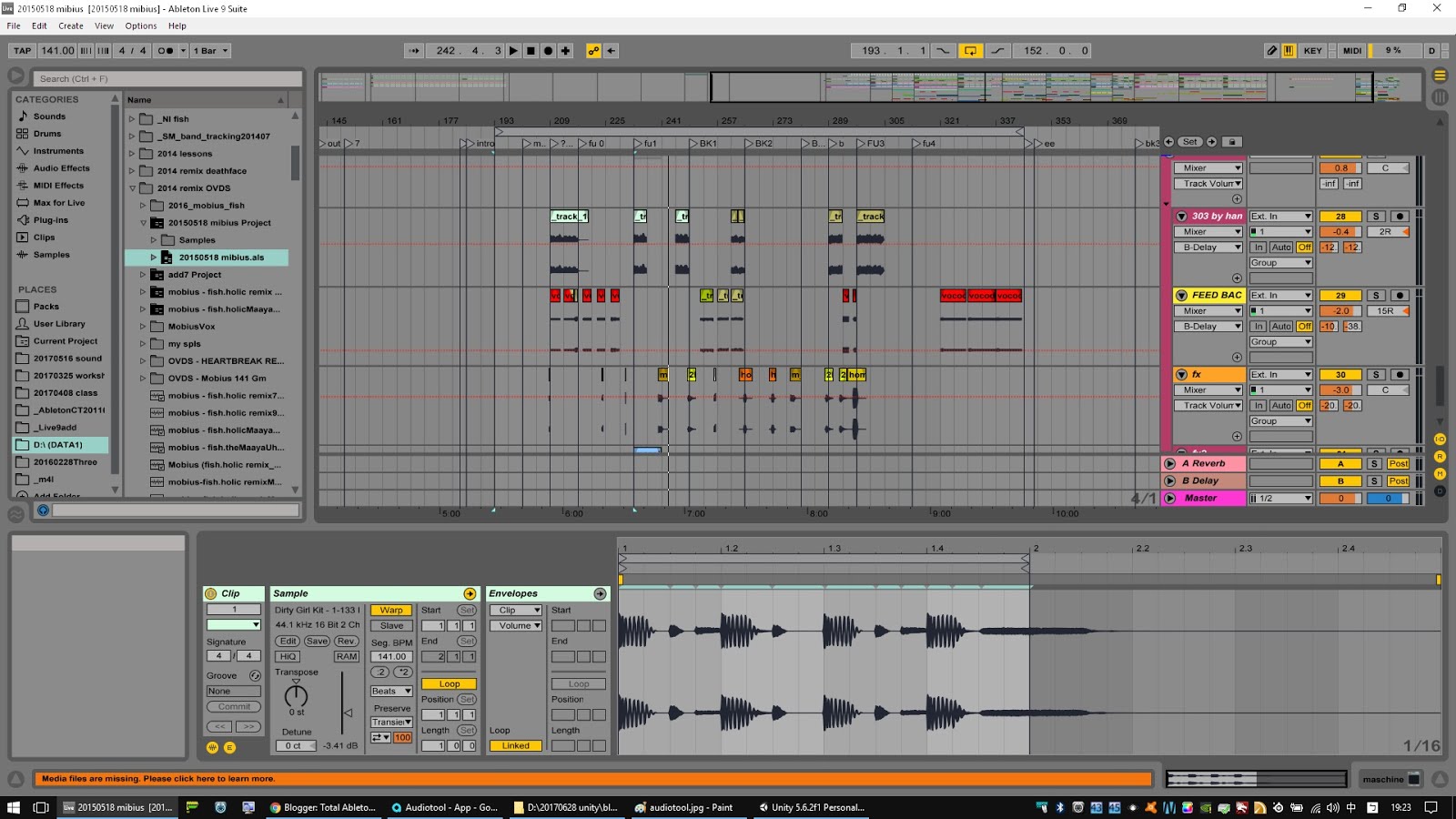Toggle the metronome button
Image resolution: width=1456 pixels, height=819 pixels.
pyautogui.click(x=166, y=51)
